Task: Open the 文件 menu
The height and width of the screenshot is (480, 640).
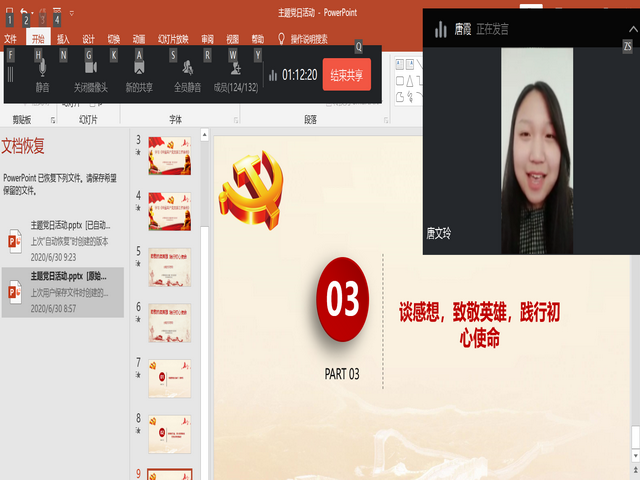Action: pyautogui.click(x=10, y=39)
